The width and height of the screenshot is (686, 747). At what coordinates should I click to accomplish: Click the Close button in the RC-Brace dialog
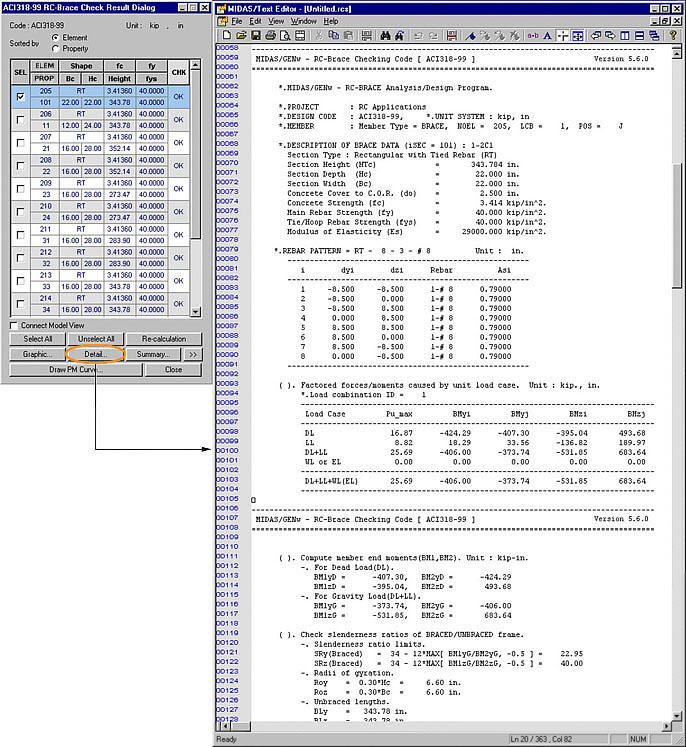pyautogui.click(x=173, y=369)
